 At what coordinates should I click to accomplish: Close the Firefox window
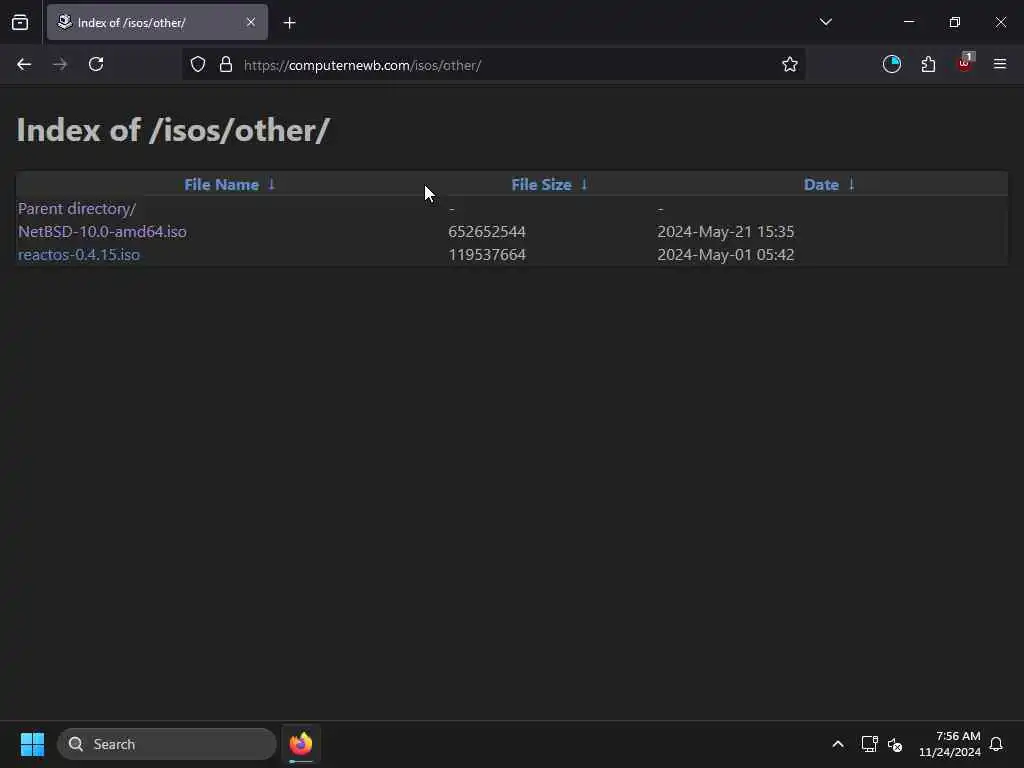pos(1000,22)
